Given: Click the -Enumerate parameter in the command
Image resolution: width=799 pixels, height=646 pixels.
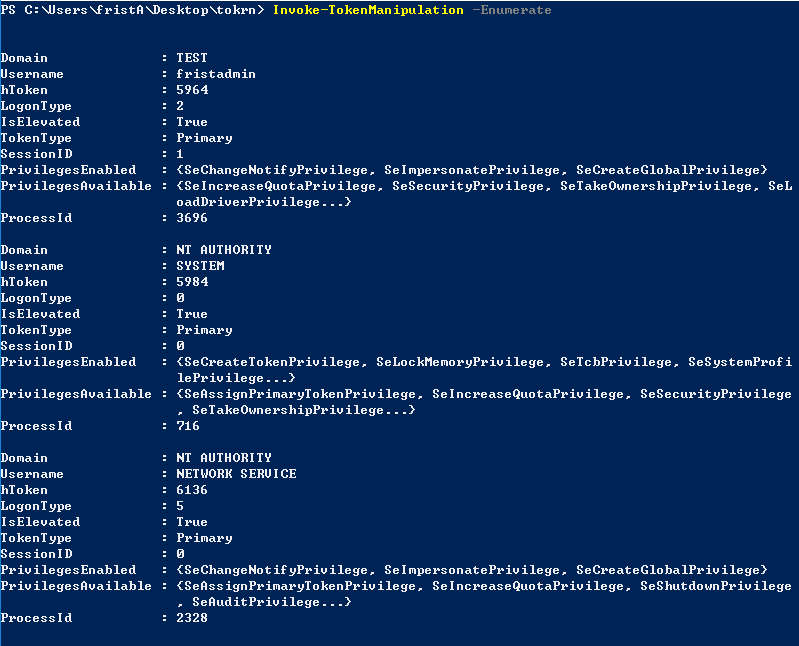Looking at the screenshot, I should pos(512,10).
